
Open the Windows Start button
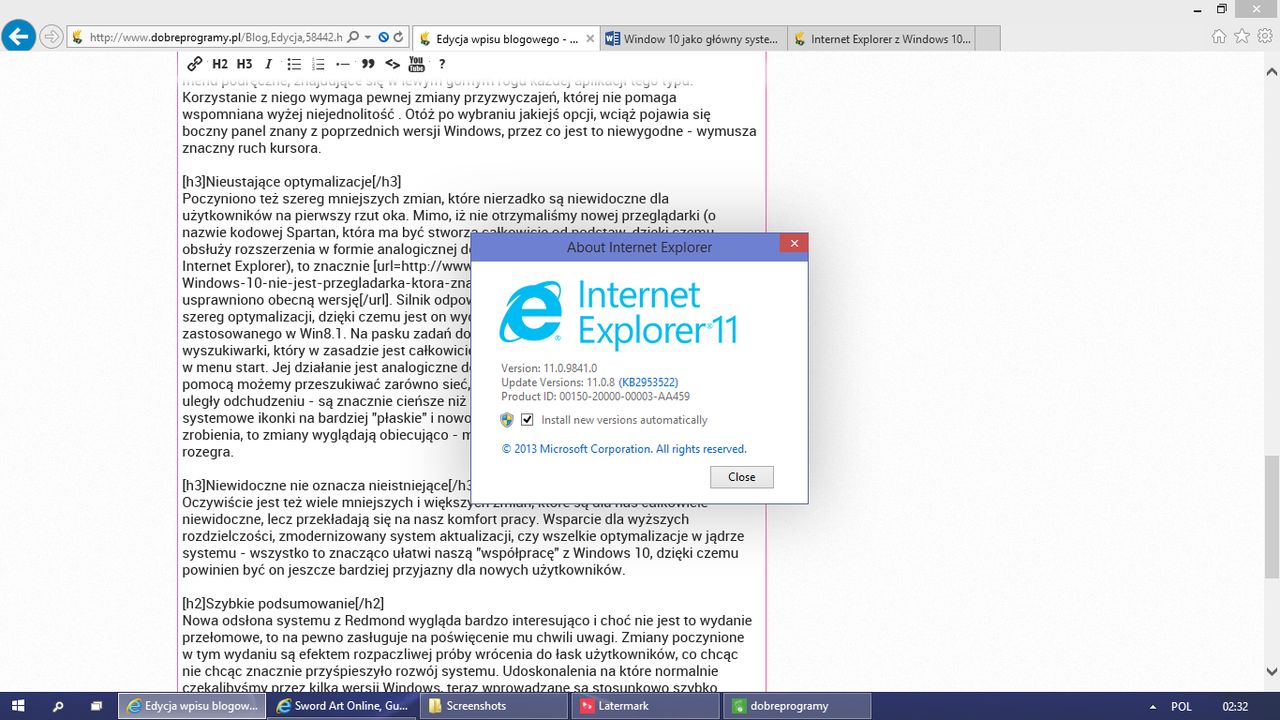click(x=19, y=706)
